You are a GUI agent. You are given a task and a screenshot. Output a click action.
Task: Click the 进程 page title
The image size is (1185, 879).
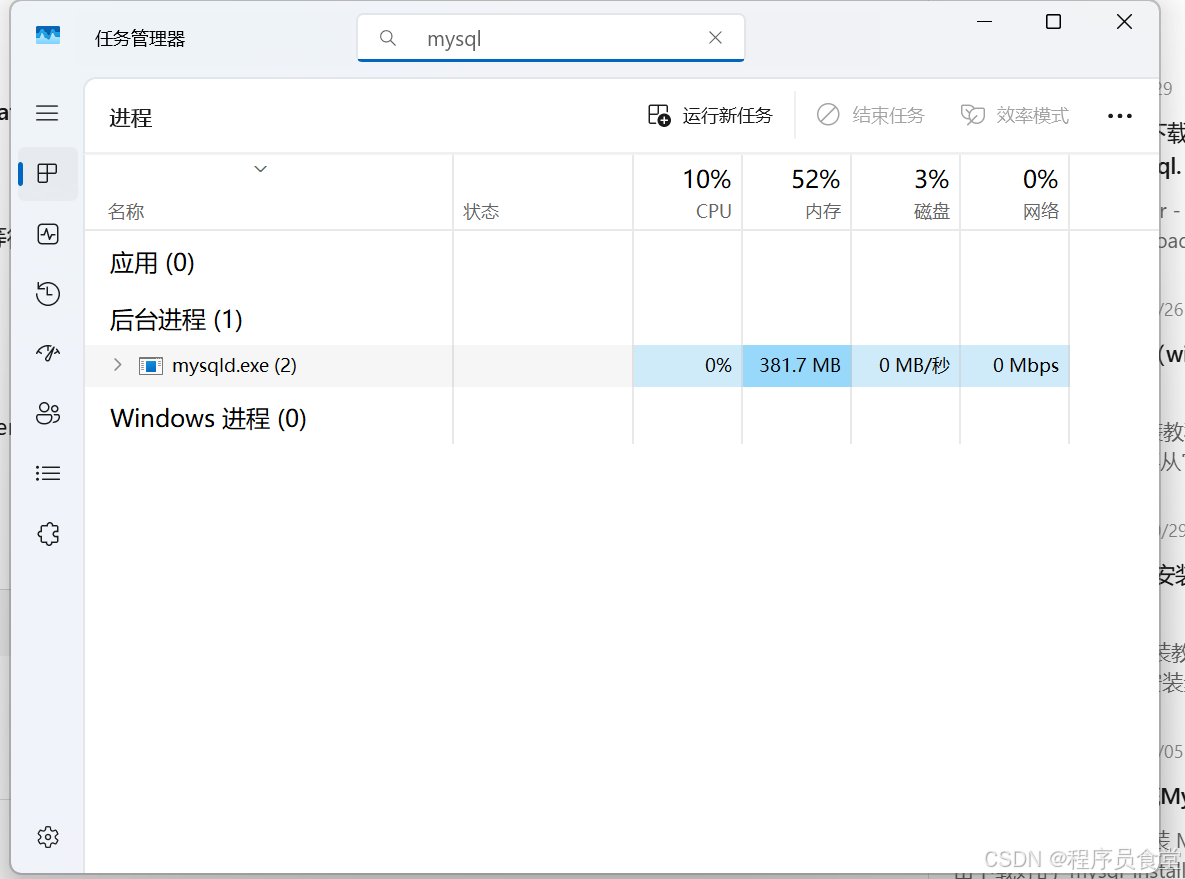tap(131, 118)
